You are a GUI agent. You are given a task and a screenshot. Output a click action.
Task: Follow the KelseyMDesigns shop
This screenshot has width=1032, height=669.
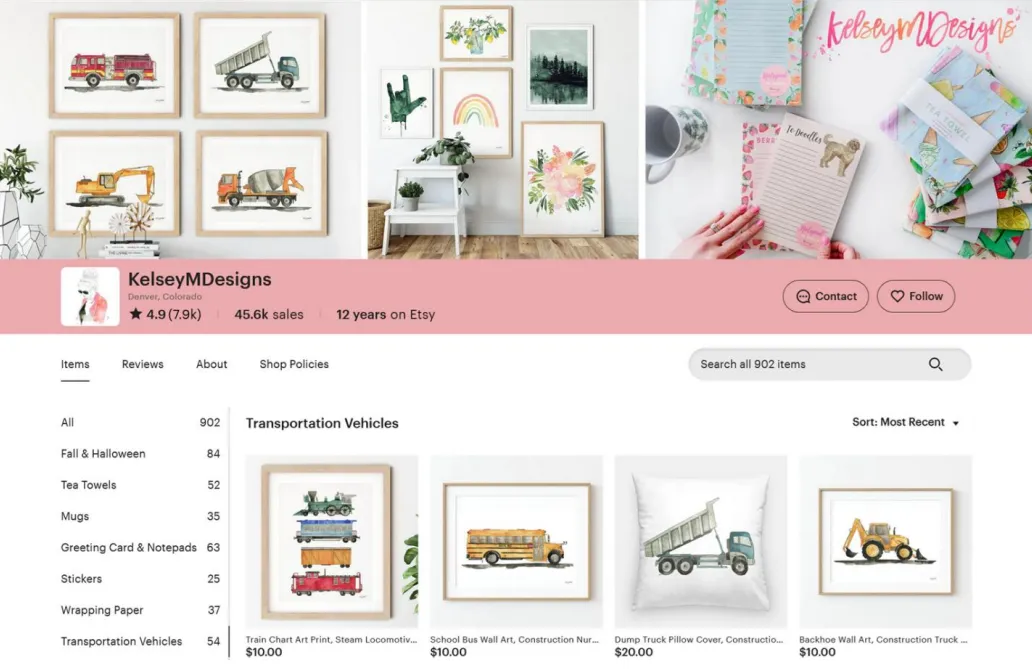(916, 296)
